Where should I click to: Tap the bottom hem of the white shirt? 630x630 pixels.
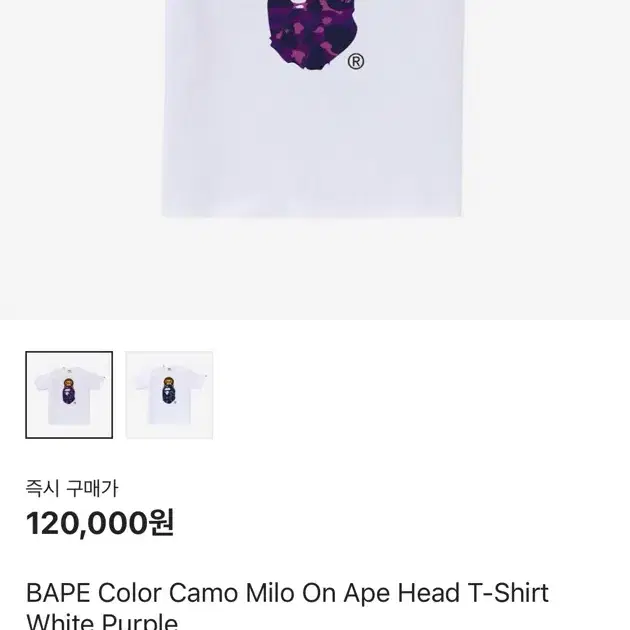point(312,213)
